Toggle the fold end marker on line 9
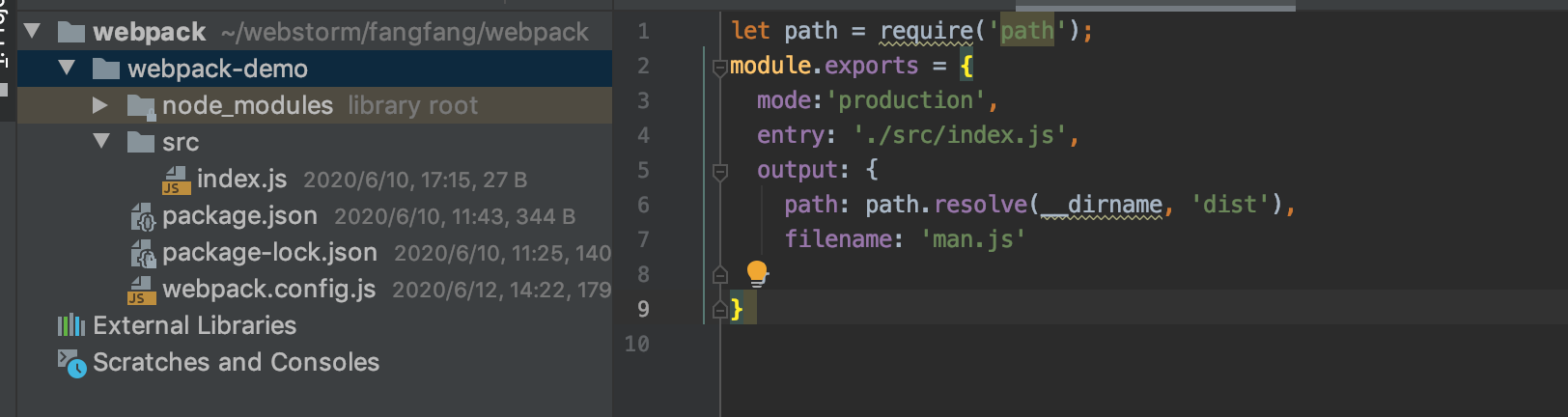Screen dimensions: 1568x417 pyautogui.click(x=719, y=310)
